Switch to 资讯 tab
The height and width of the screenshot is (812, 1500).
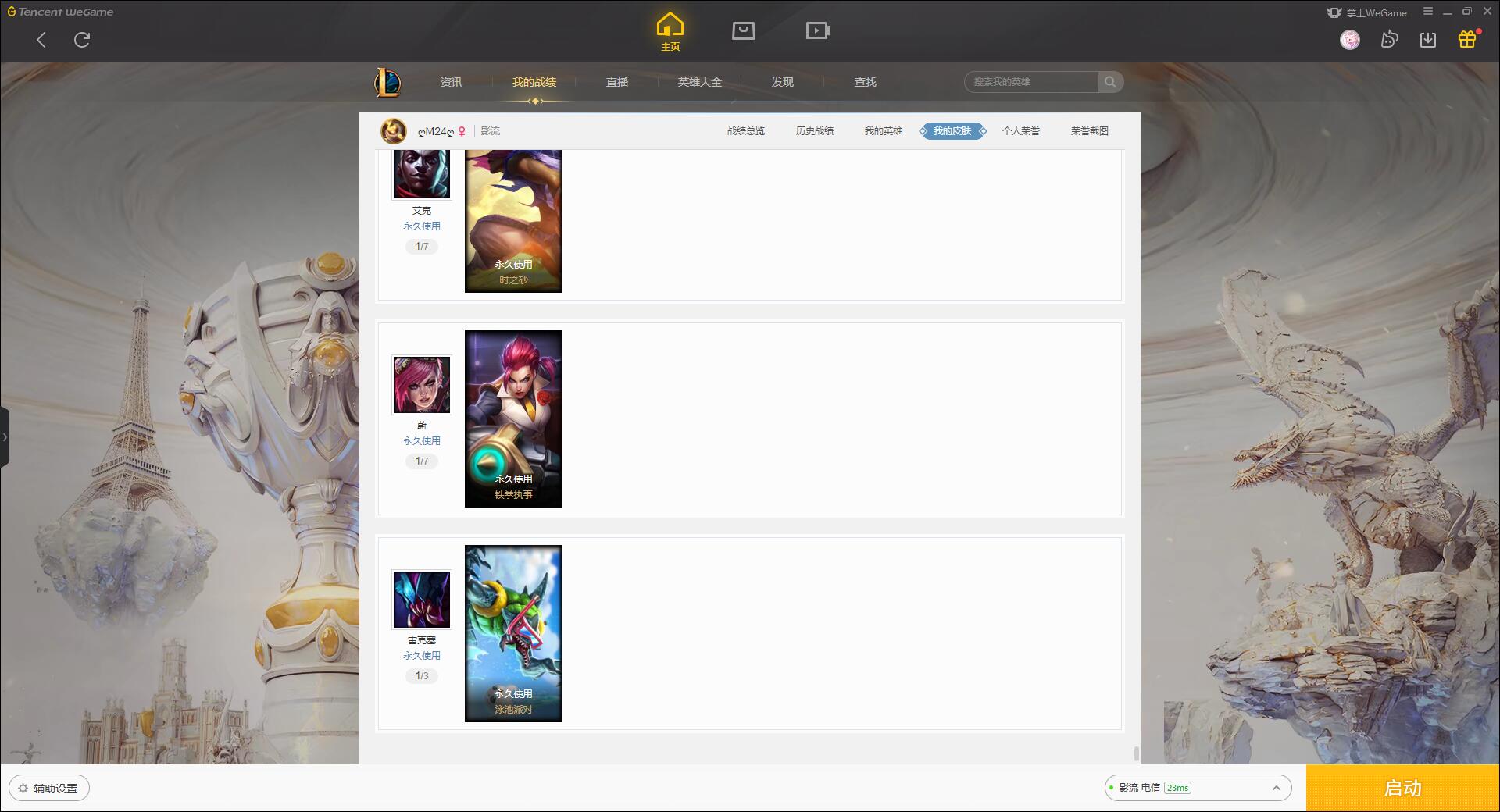452,82
